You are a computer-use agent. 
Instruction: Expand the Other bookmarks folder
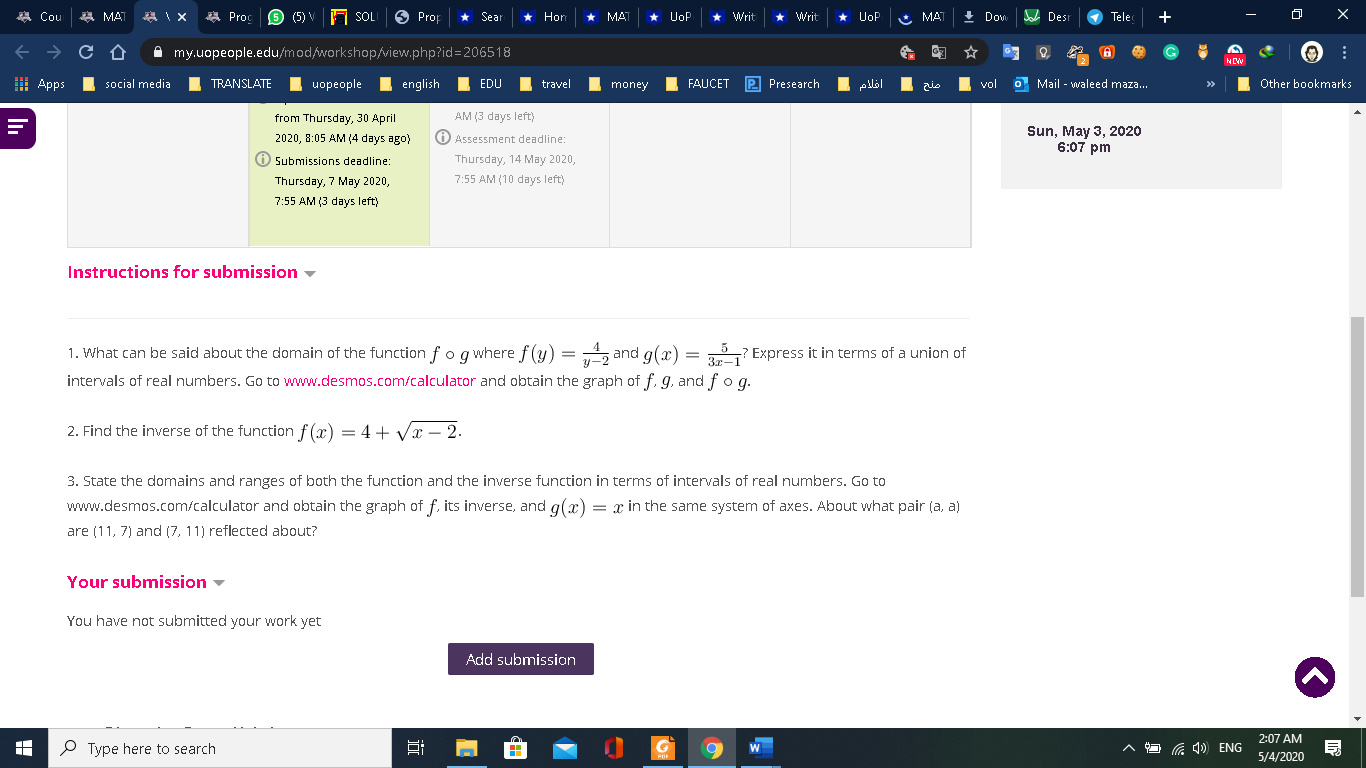(1295, 84)
